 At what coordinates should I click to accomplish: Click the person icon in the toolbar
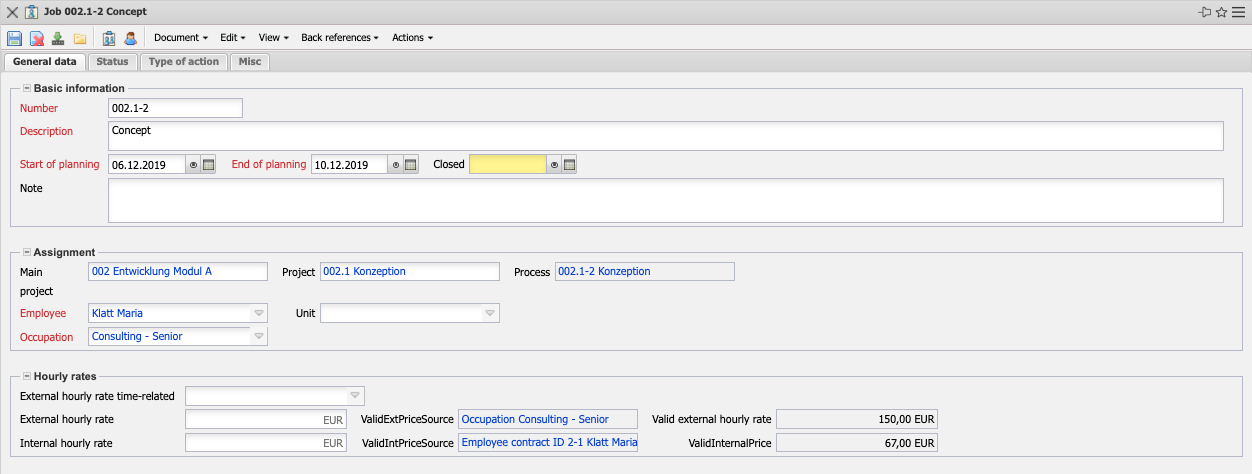click(x=131, y=38)
